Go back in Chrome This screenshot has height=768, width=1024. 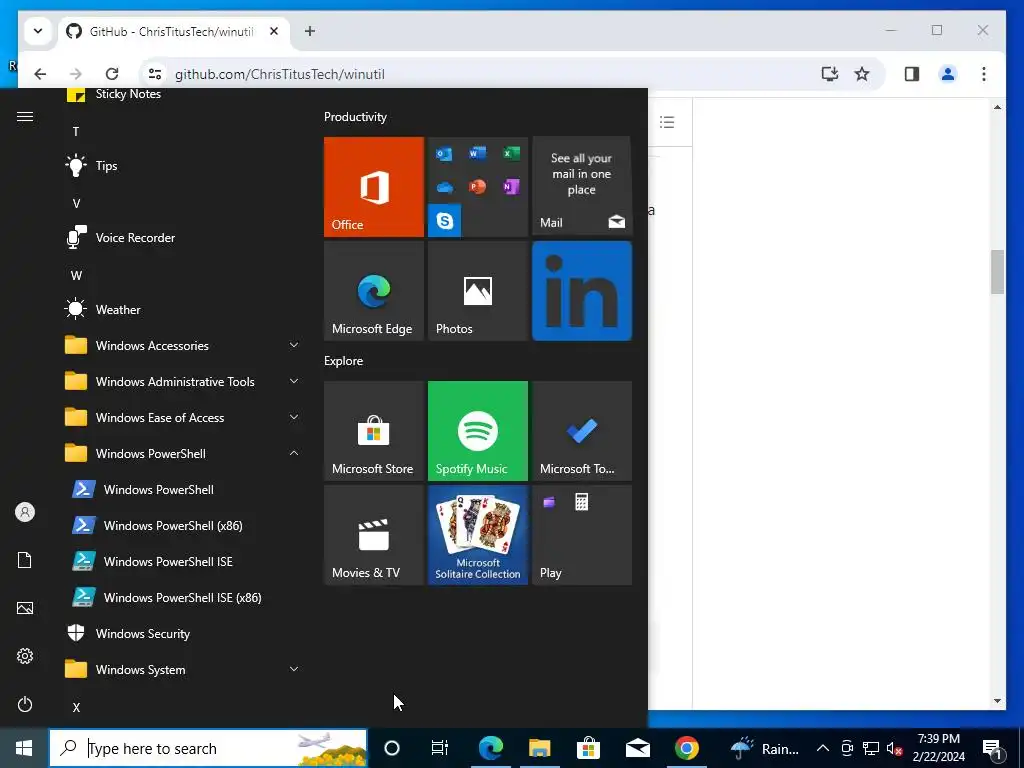tap(40, 74)
